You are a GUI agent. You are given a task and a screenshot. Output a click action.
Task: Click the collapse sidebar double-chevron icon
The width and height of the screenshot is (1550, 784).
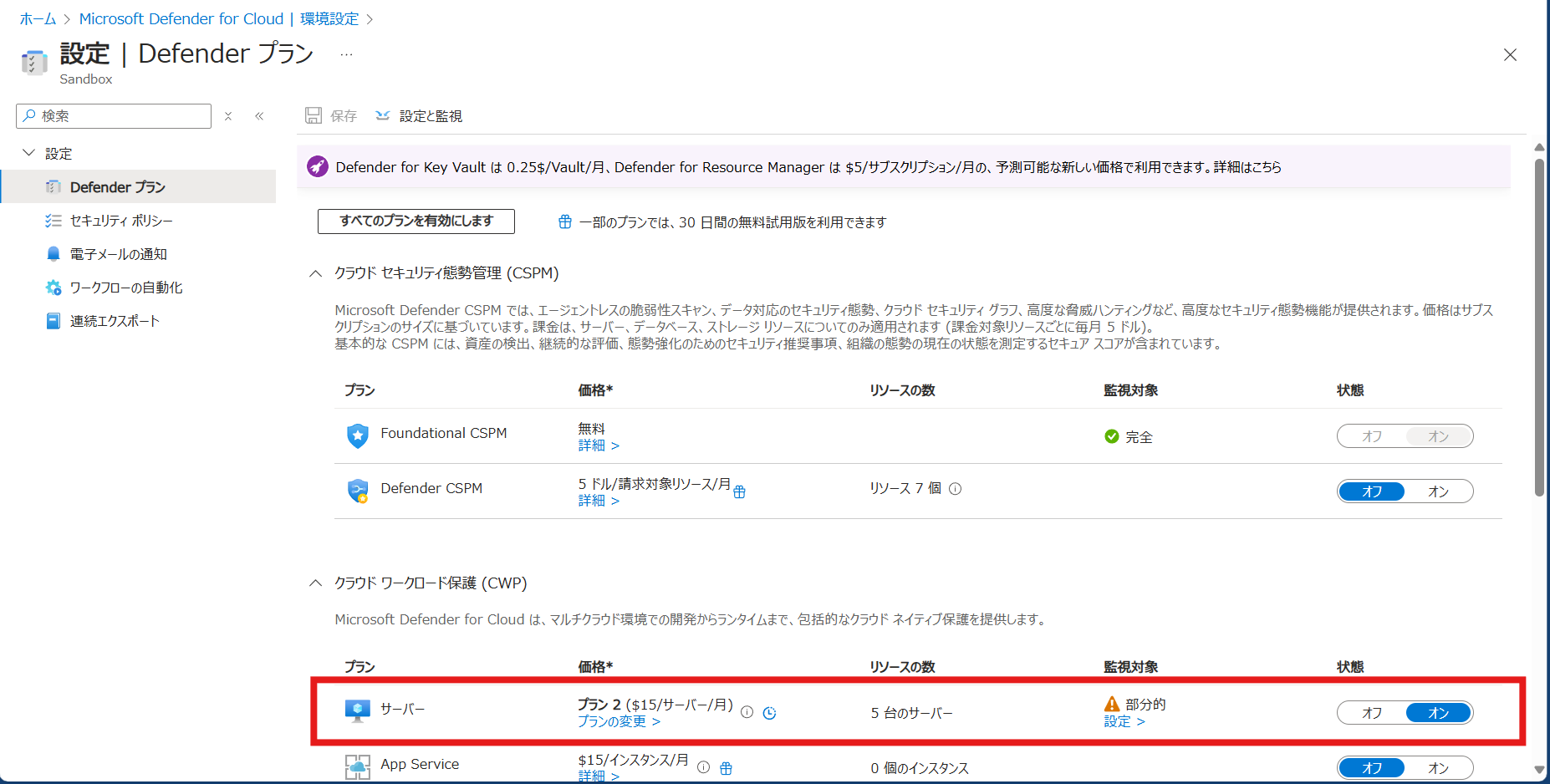coord(259,116)
